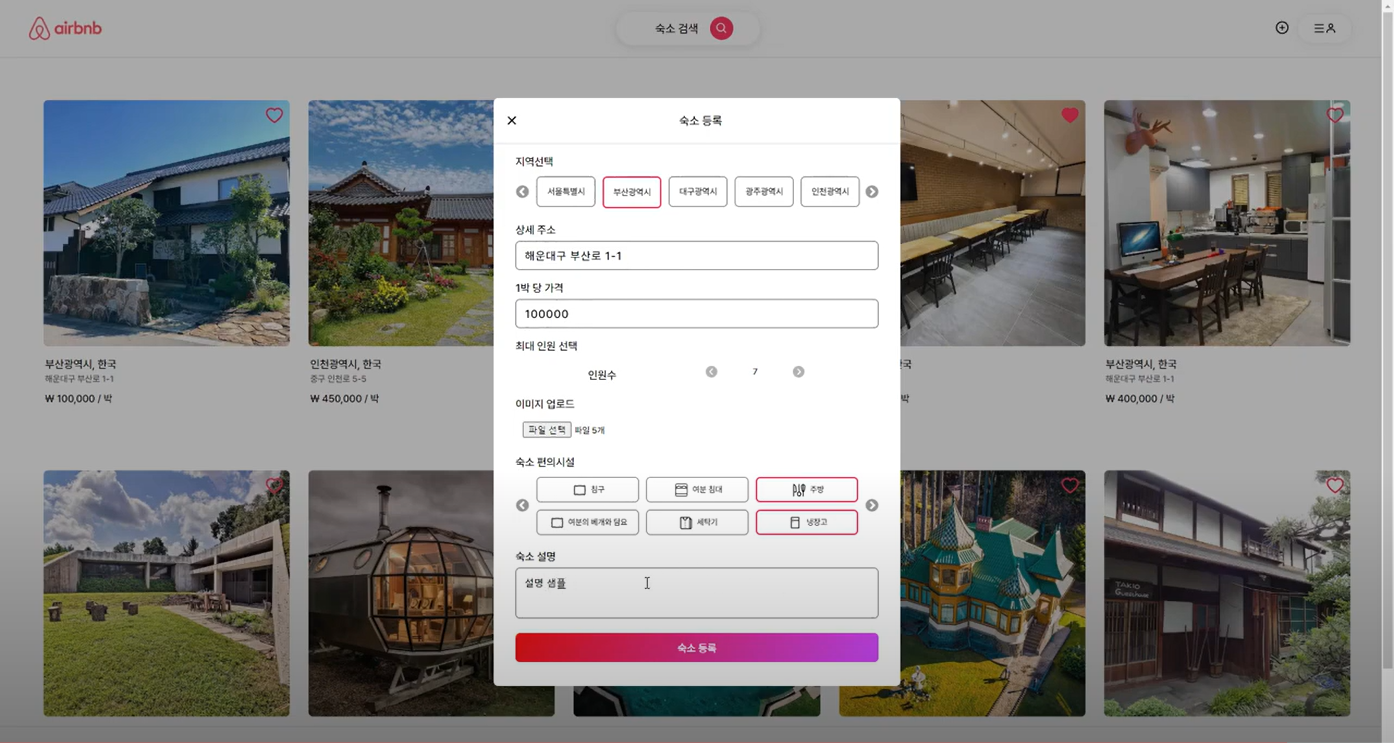Deselect the 냉장고 refrigerator amenity
Screen dimensions: 1394x743
806,522
